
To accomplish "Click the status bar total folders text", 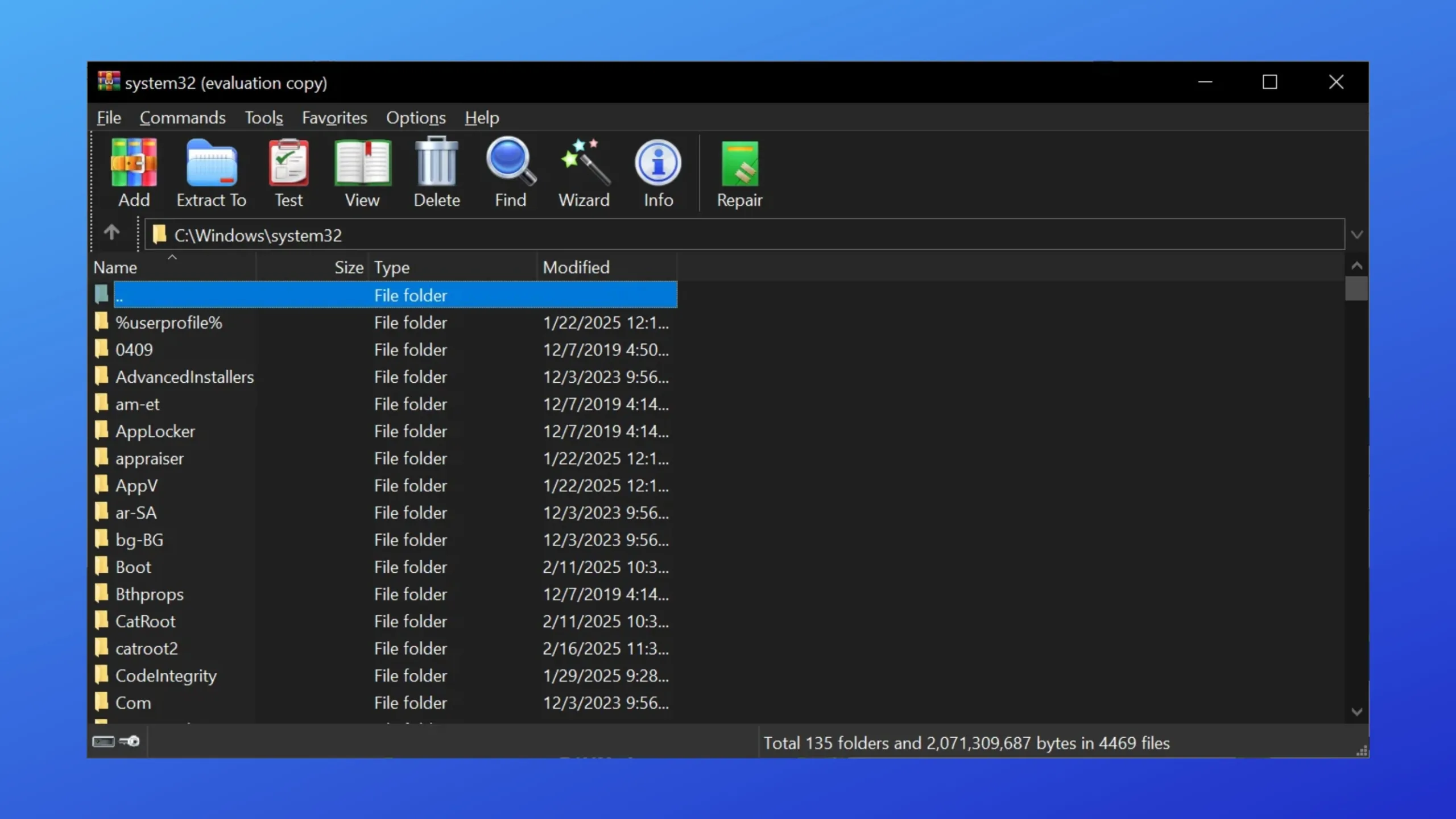I will tap(966, 743).
